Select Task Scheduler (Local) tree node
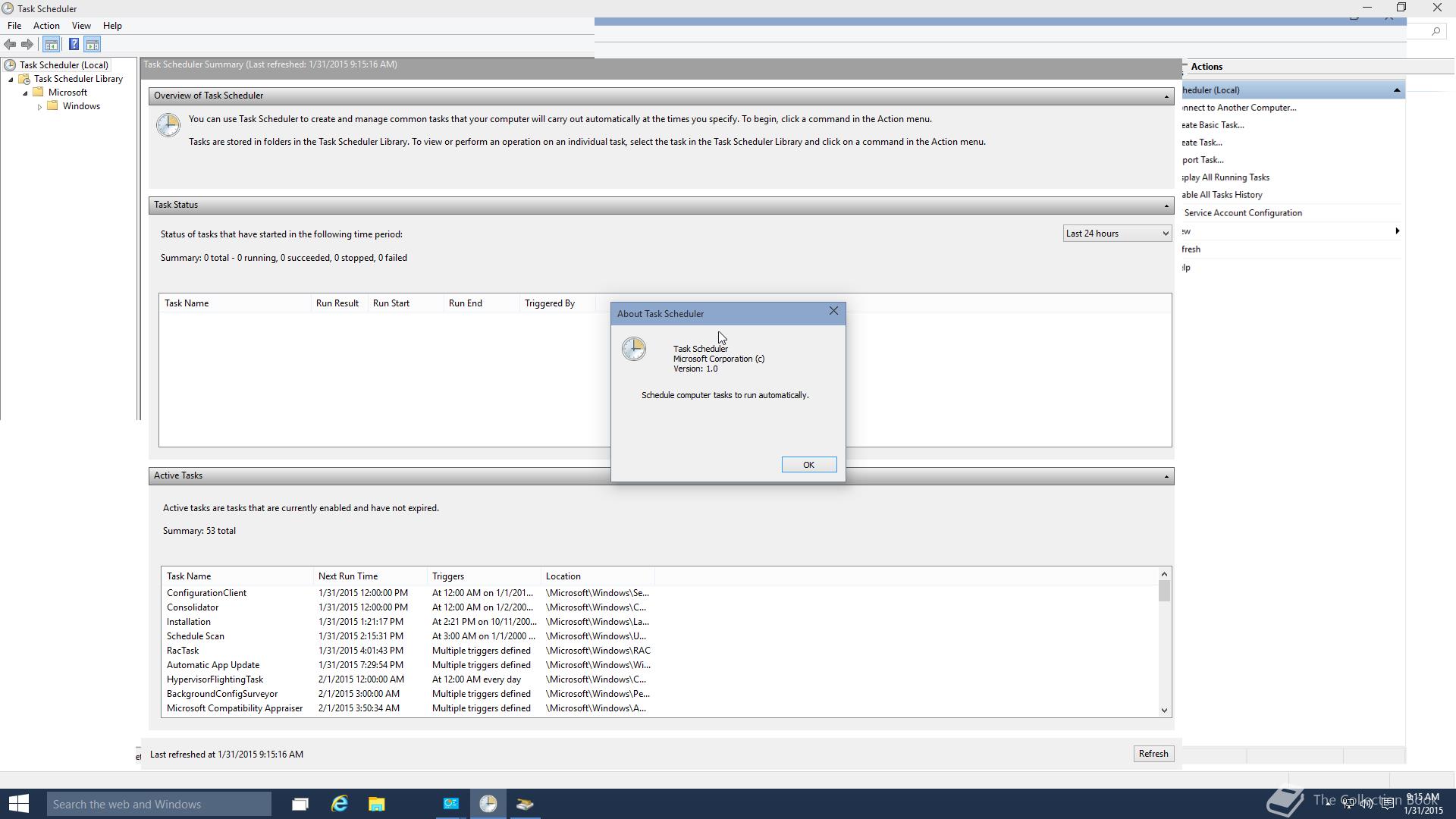This screenshot has width=1456, height=819. pyautogui.click(x=64, y=65)
